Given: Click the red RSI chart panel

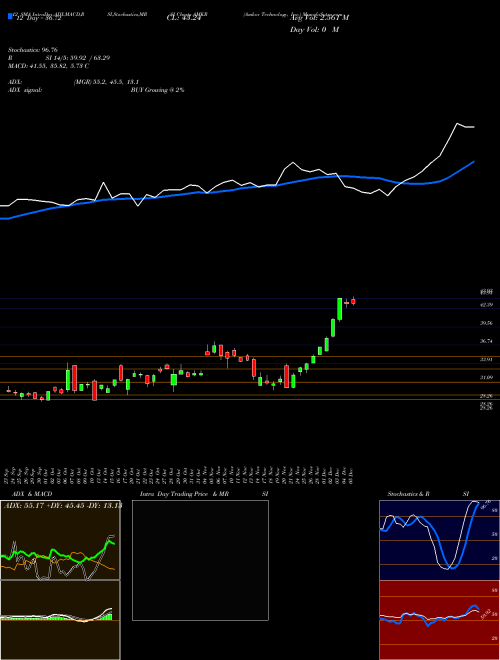Looking at the screenshot, I should (x=439, y=620).
